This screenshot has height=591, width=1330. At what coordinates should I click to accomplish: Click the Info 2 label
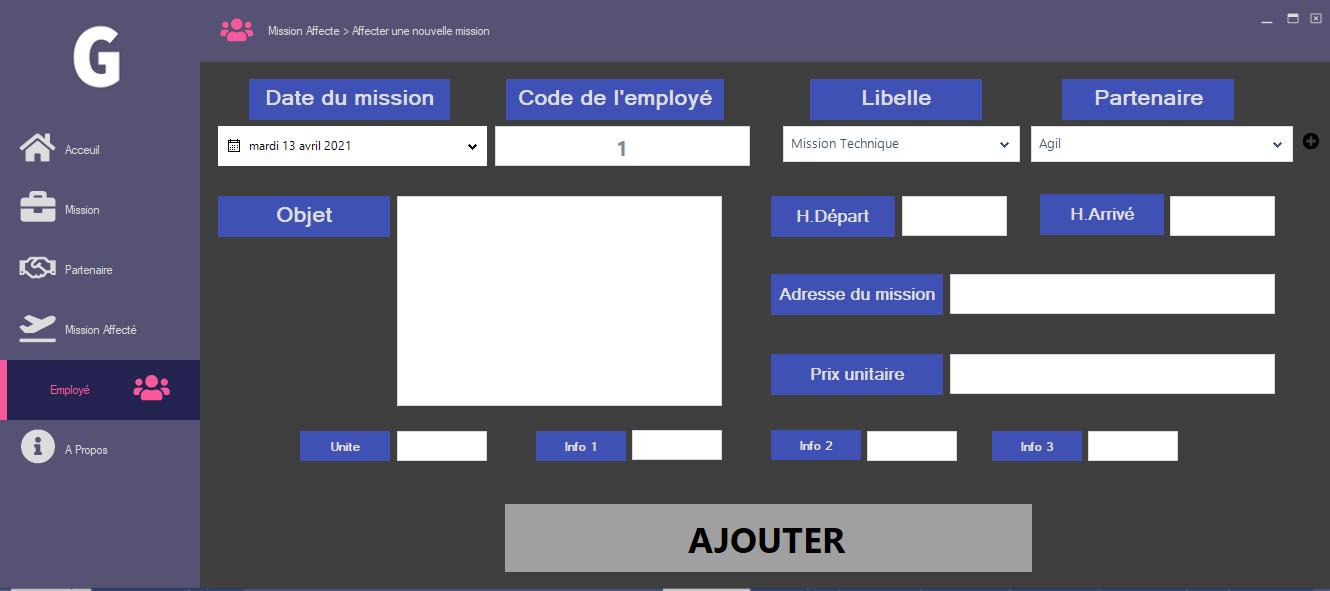pyautogui.click(x=816, y=445)
